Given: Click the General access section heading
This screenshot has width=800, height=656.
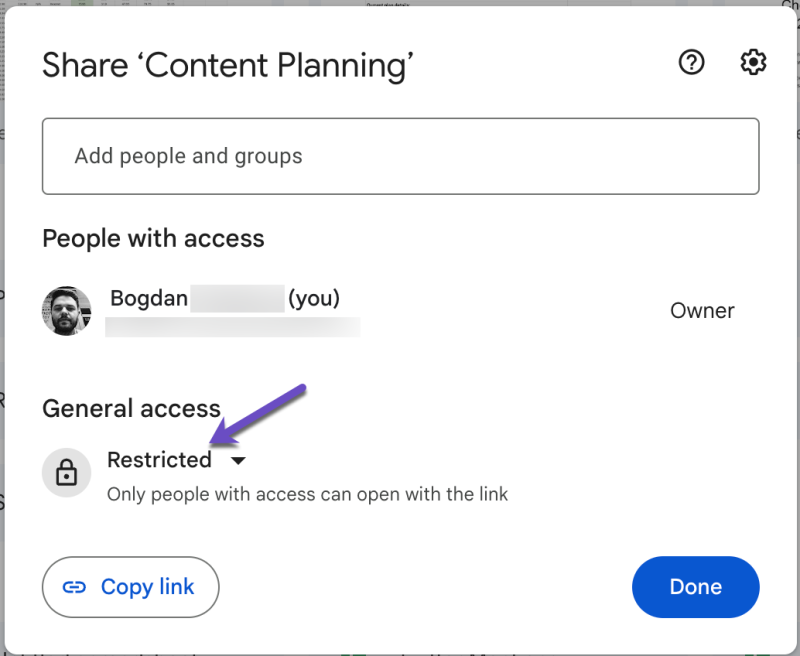Looking at the screenshot, I should [131, 408].
